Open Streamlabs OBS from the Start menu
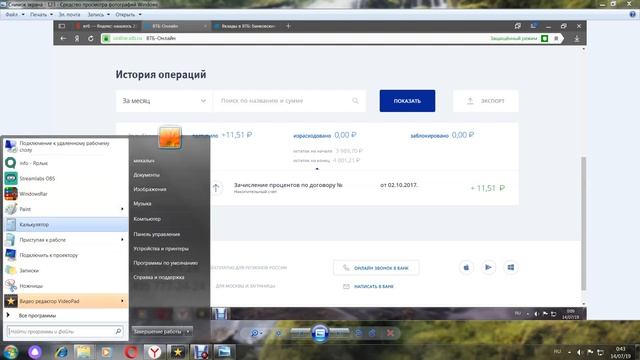 click(66, 178)
